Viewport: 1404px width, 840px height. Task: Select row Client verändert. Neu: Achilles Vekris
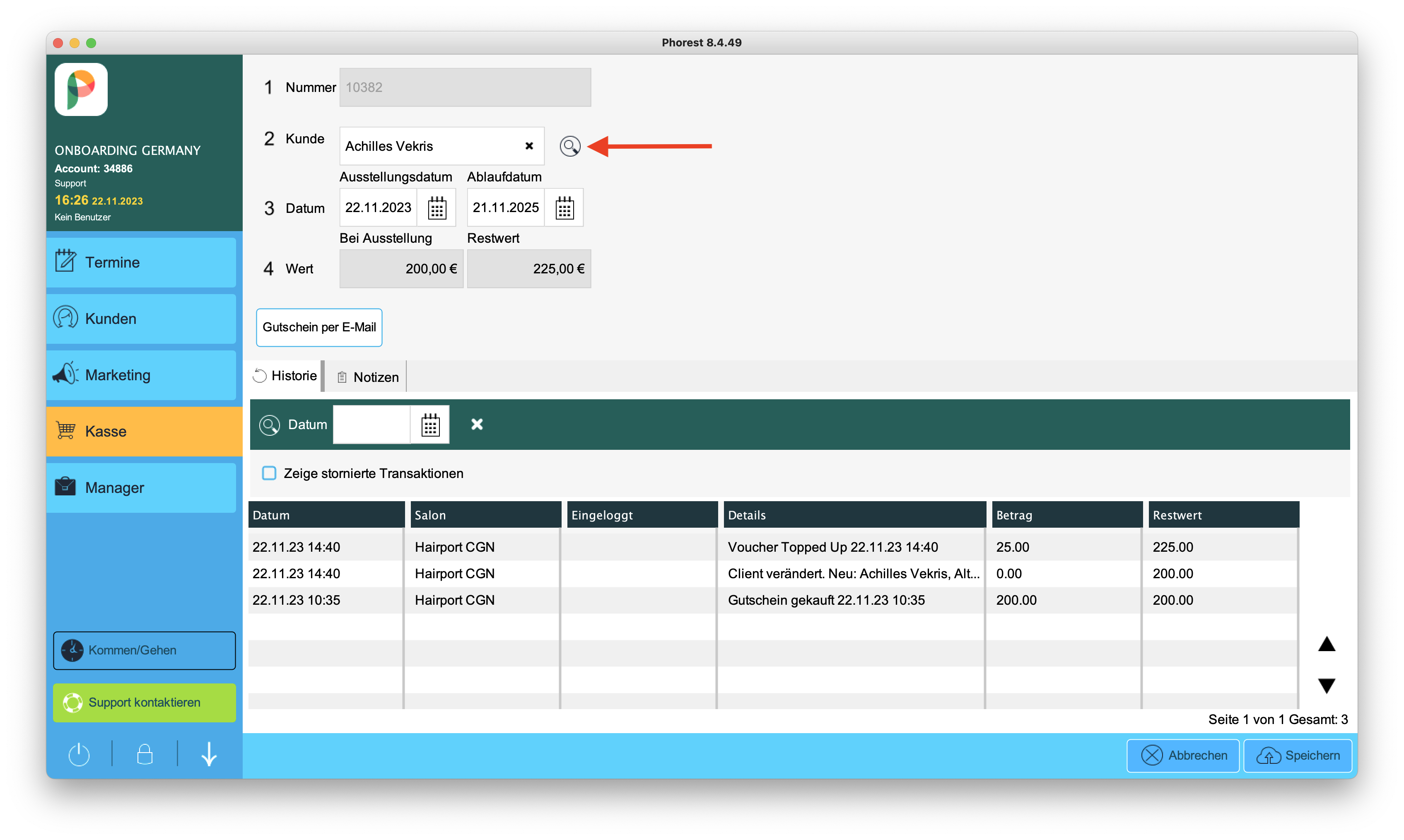(x=773, y=573)
